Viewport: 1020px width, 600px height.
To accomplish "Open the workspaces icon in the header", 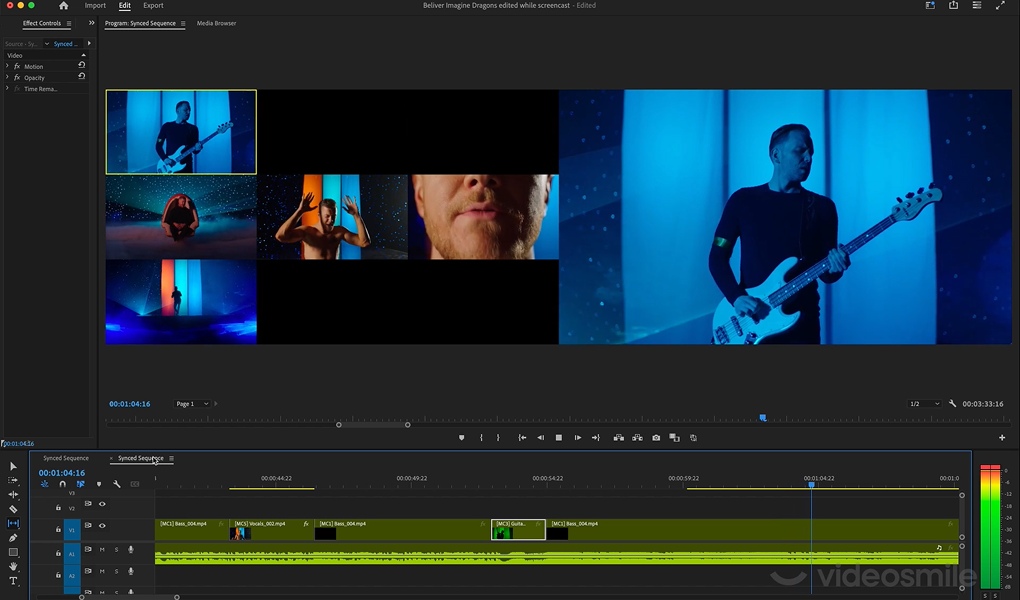I will coord(930,5).
